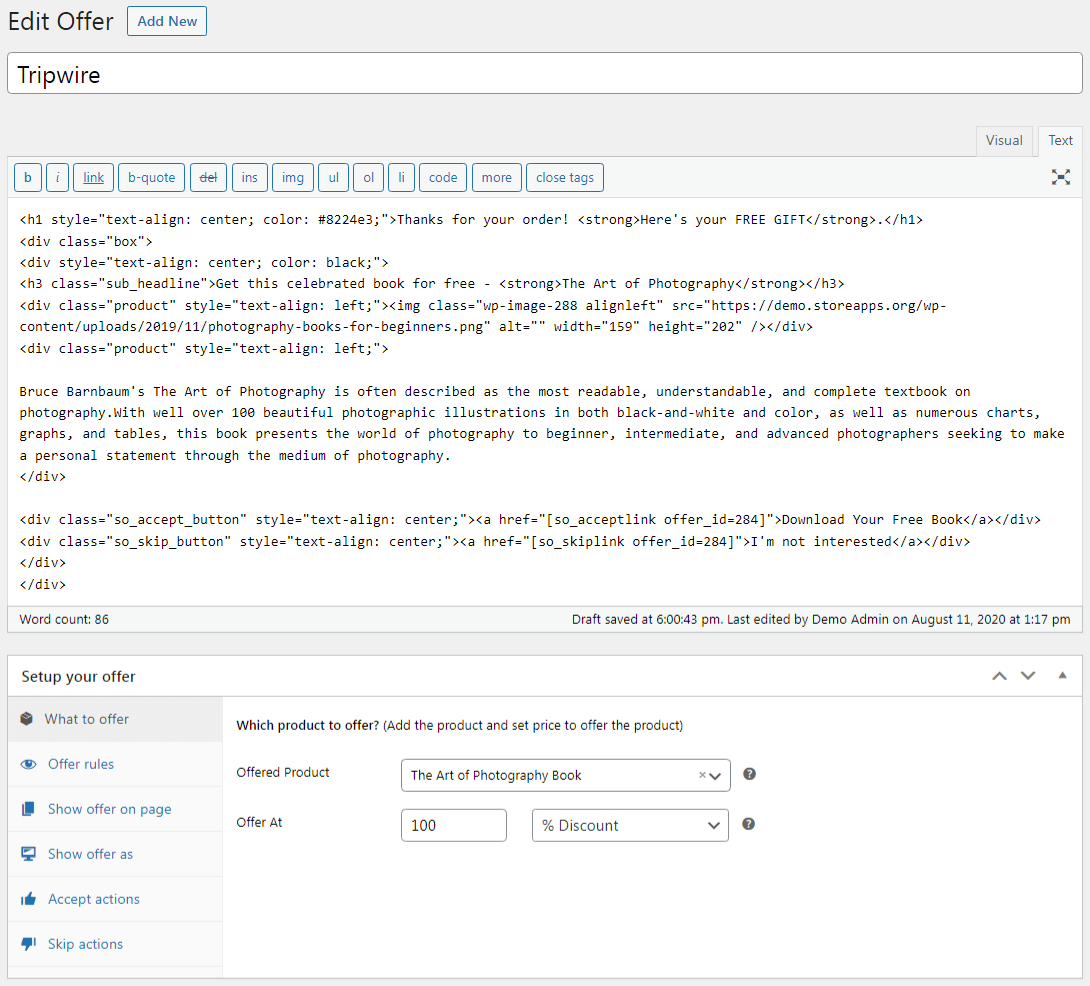Click the Offer At label
This screenshot has height=986, width=1090.
[x=259, y=823]
